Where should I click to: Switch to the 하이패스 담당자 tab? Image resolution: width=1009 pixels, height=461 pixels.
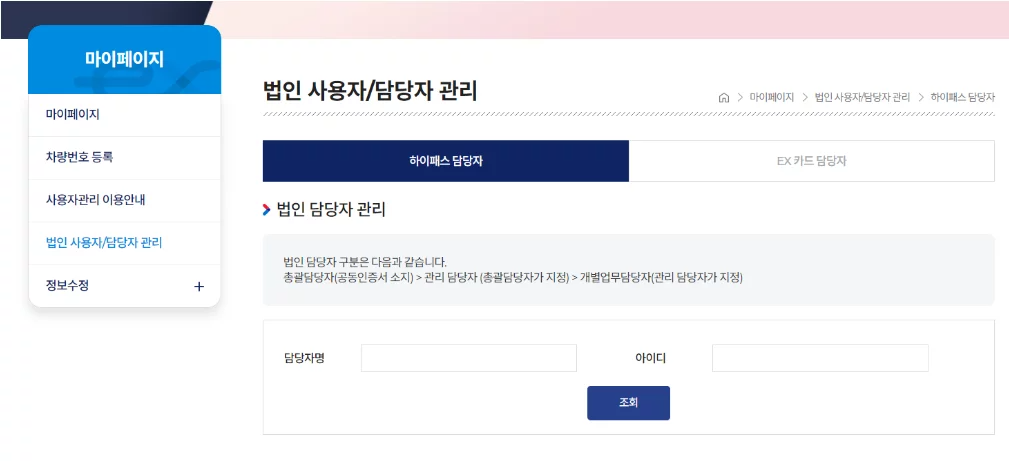tap(446, 161)
